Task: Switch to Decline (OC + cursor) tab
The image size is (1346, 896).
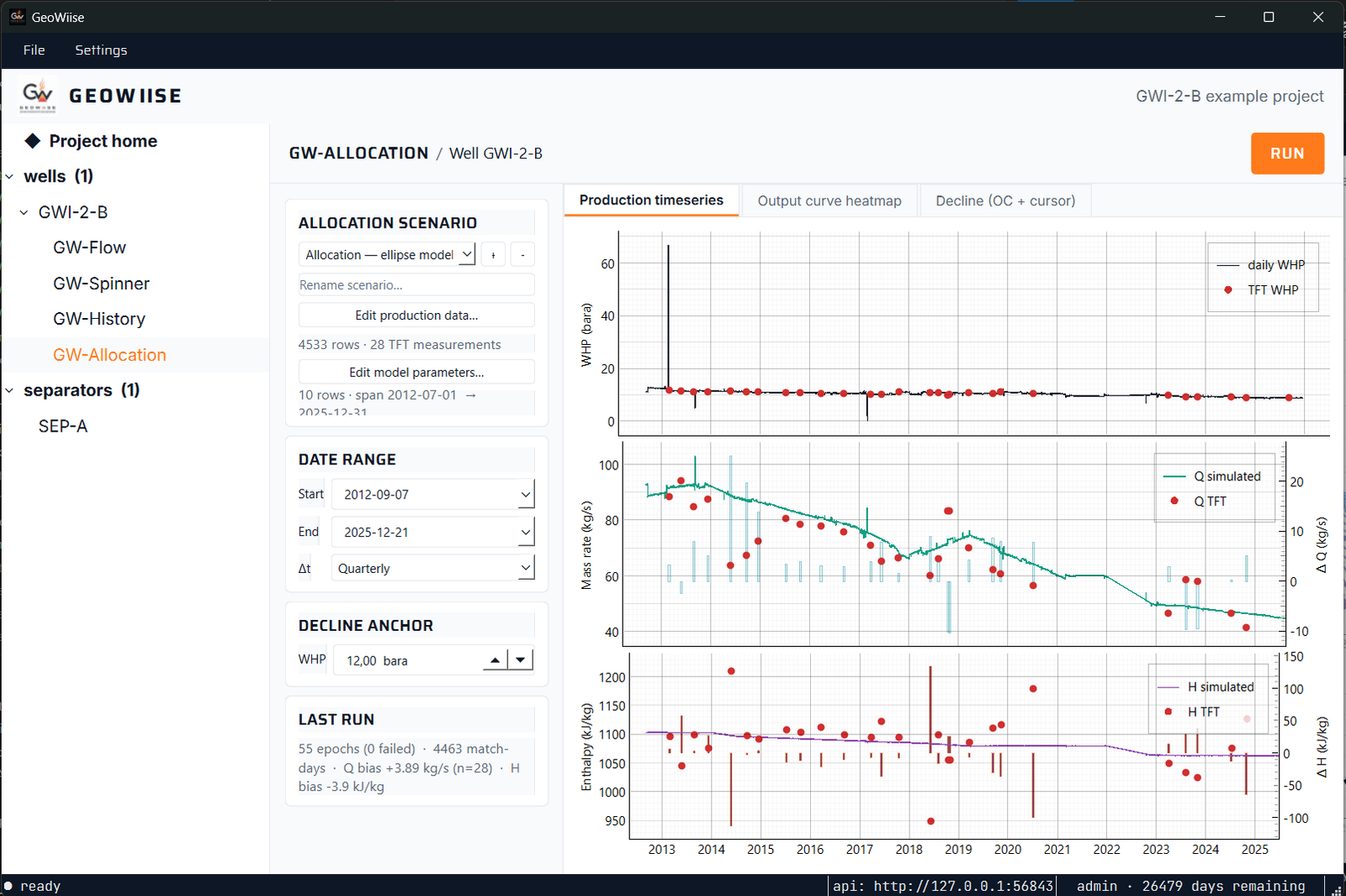Action: pyautogui.click(x=1005, y=201)
